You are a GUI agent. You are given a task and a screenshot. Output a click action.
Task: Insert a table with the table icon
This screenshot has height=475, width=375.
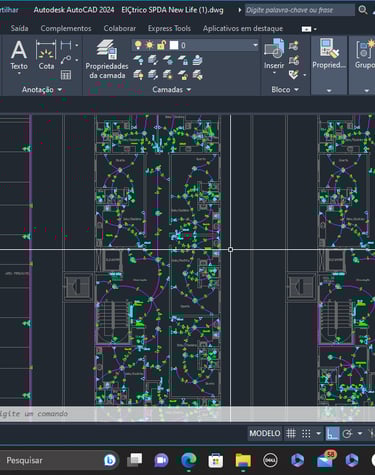click(66, 75)
